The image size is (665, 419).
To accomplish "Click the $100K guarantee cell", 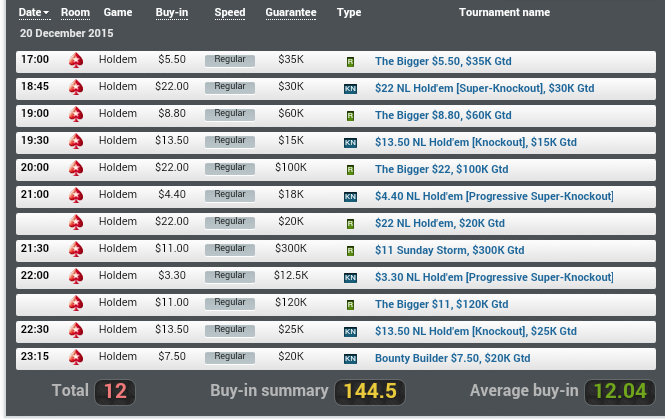I will click(291, 167).
